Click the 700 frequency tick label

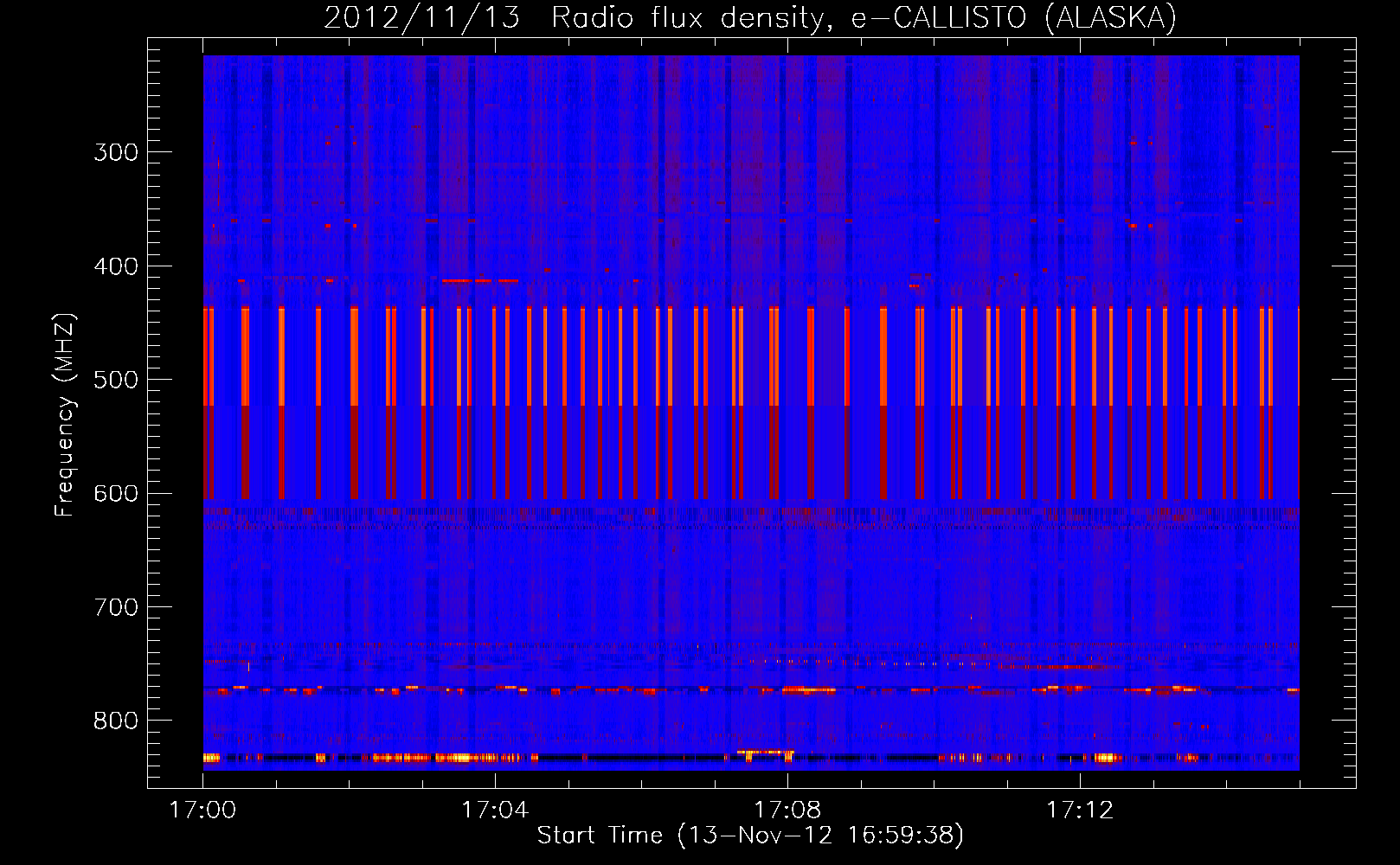pos(116,607)
